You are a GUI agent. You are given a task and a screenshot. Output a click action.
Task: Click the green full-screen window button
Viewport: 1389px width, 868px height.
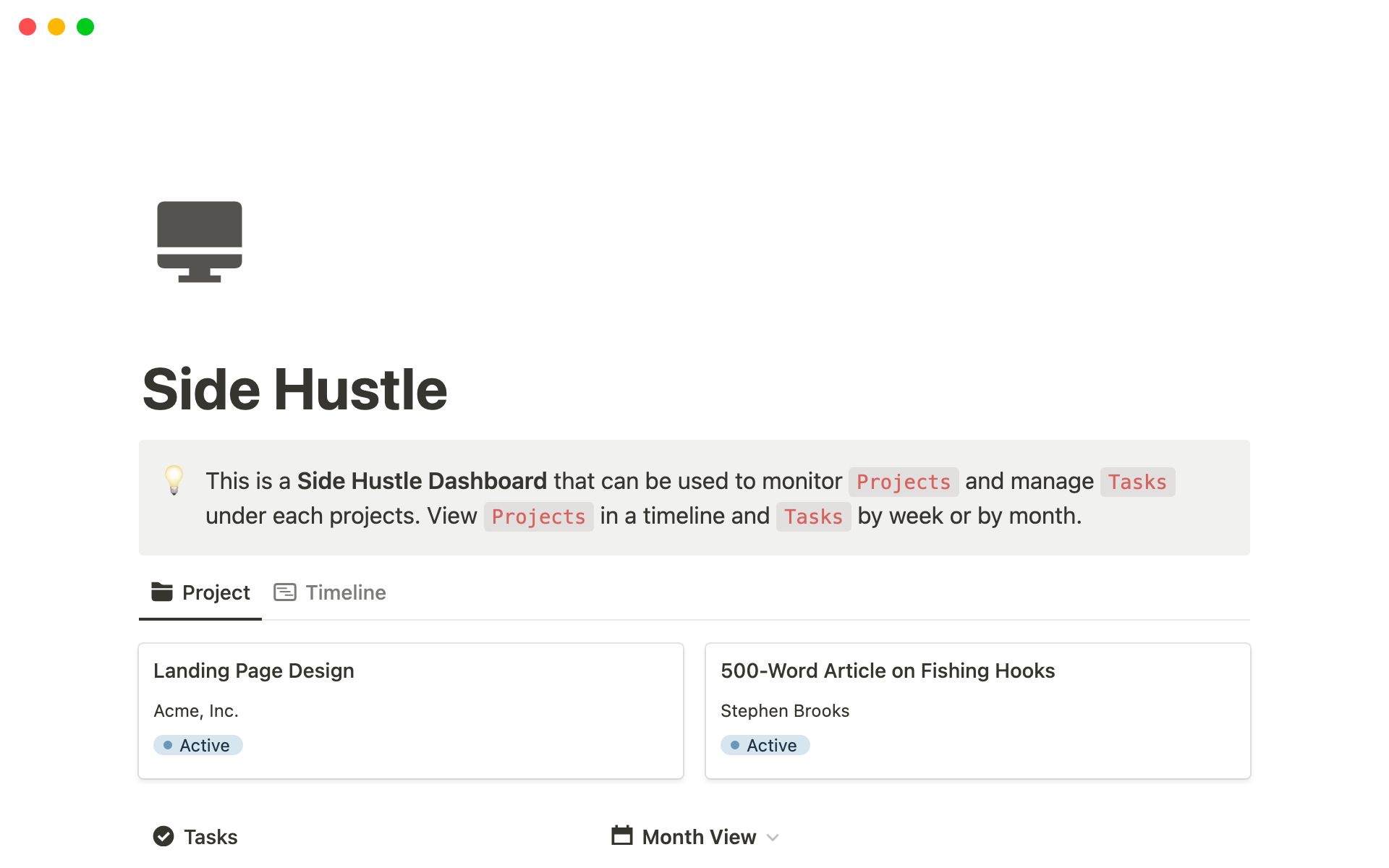point(85,27)
